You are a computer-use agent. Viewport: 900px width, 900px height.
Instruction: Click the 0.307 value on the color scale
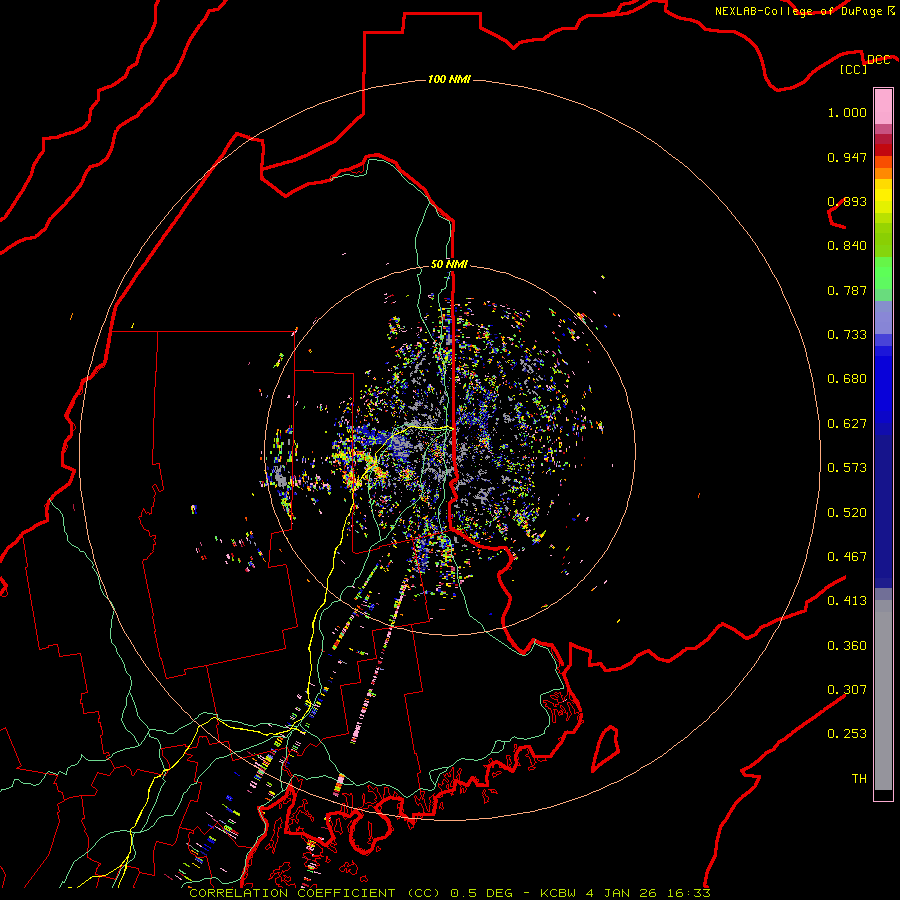click(x=847, y=690)
